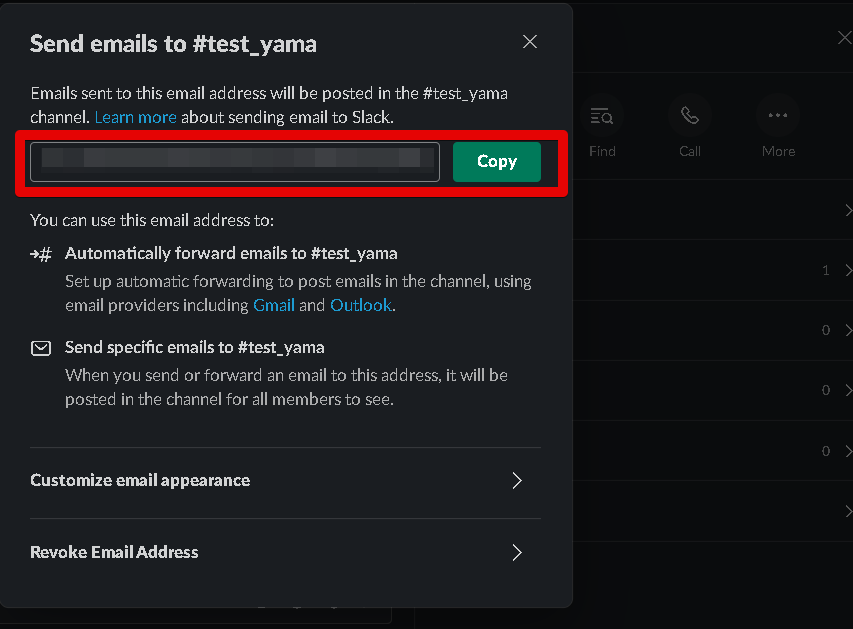The width and height of the screenshot is (853, 629).
Task: Click inside the email address field
Action: (x=234, y=160)
